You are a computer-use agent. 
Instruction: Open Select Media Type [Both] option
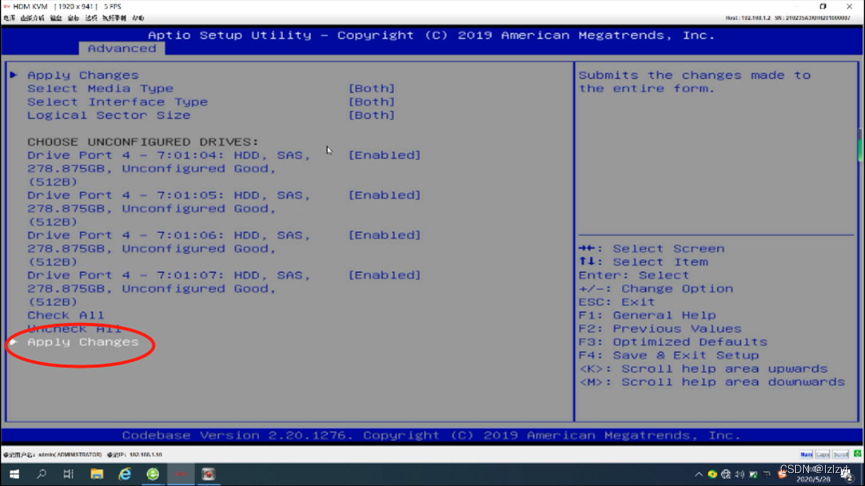point(371,88)
